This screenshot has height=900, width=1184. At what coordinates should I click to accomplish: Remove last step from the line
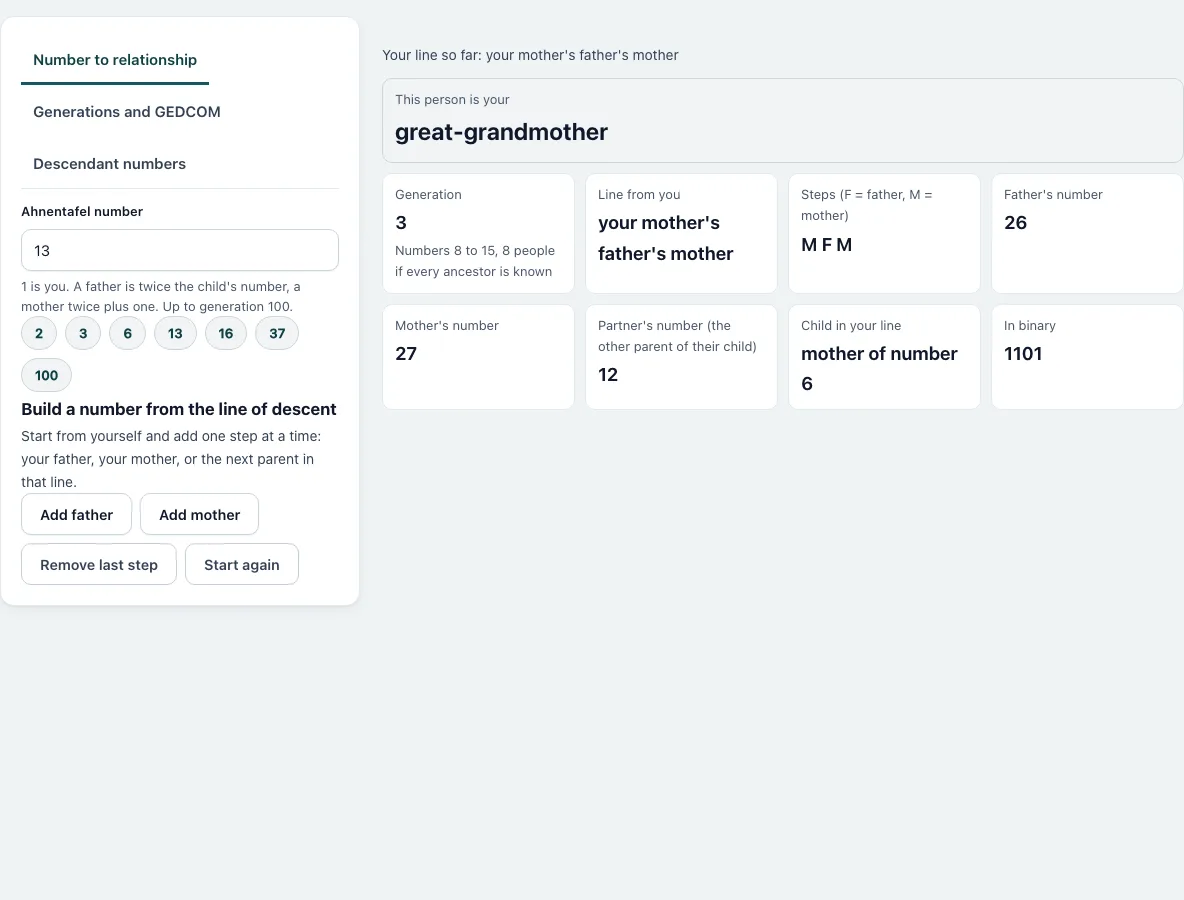coord(99,564)
